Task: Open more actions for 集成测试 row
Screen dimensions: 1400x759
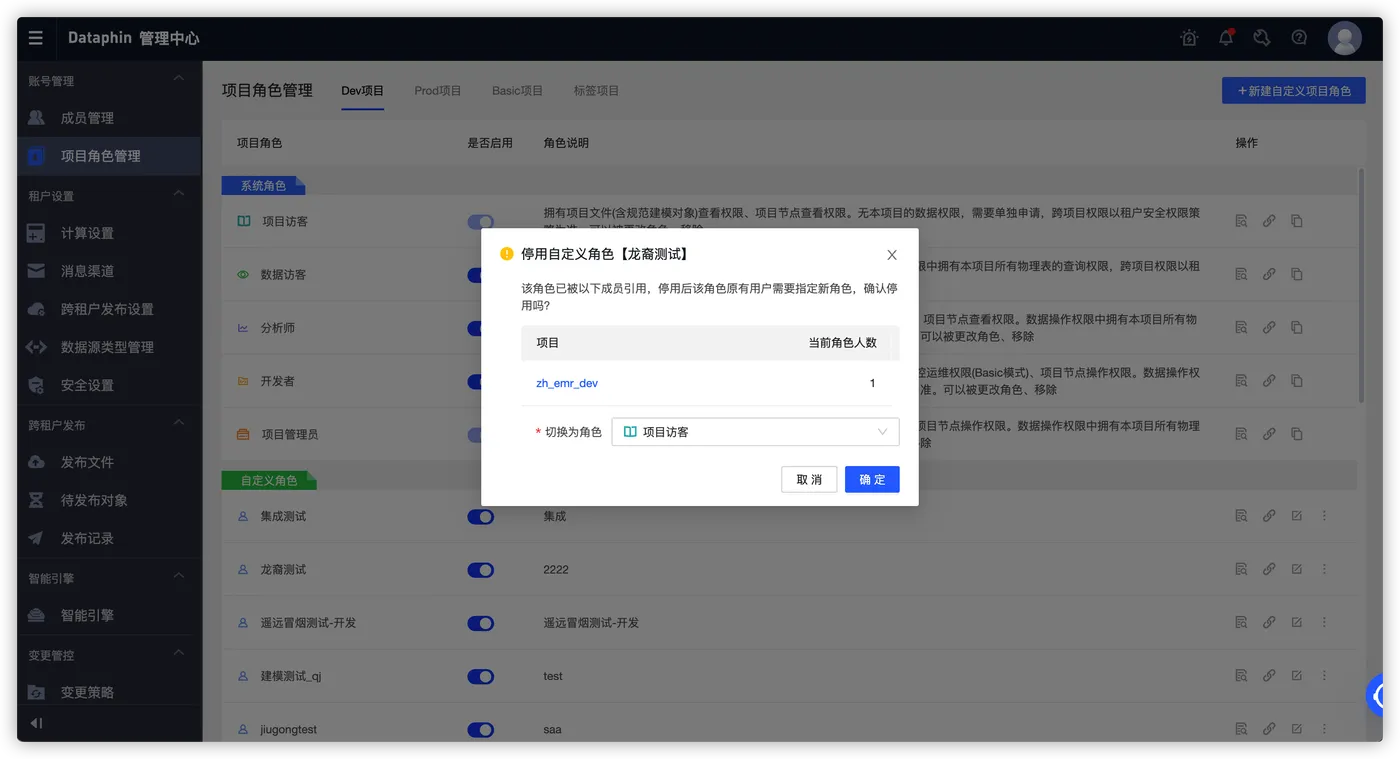Action: coord(1324,516)
